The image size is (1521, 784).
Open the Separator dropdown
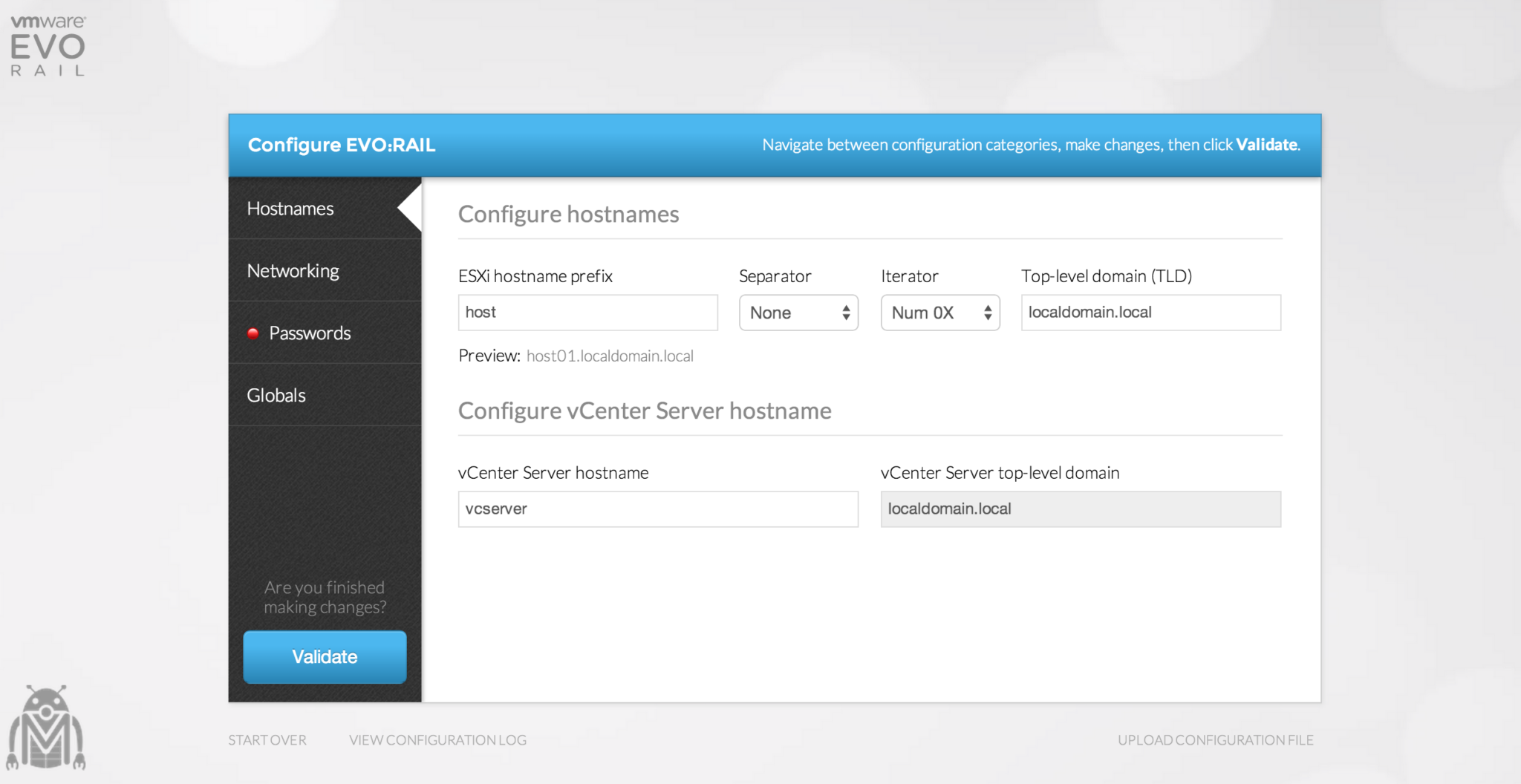798,313
